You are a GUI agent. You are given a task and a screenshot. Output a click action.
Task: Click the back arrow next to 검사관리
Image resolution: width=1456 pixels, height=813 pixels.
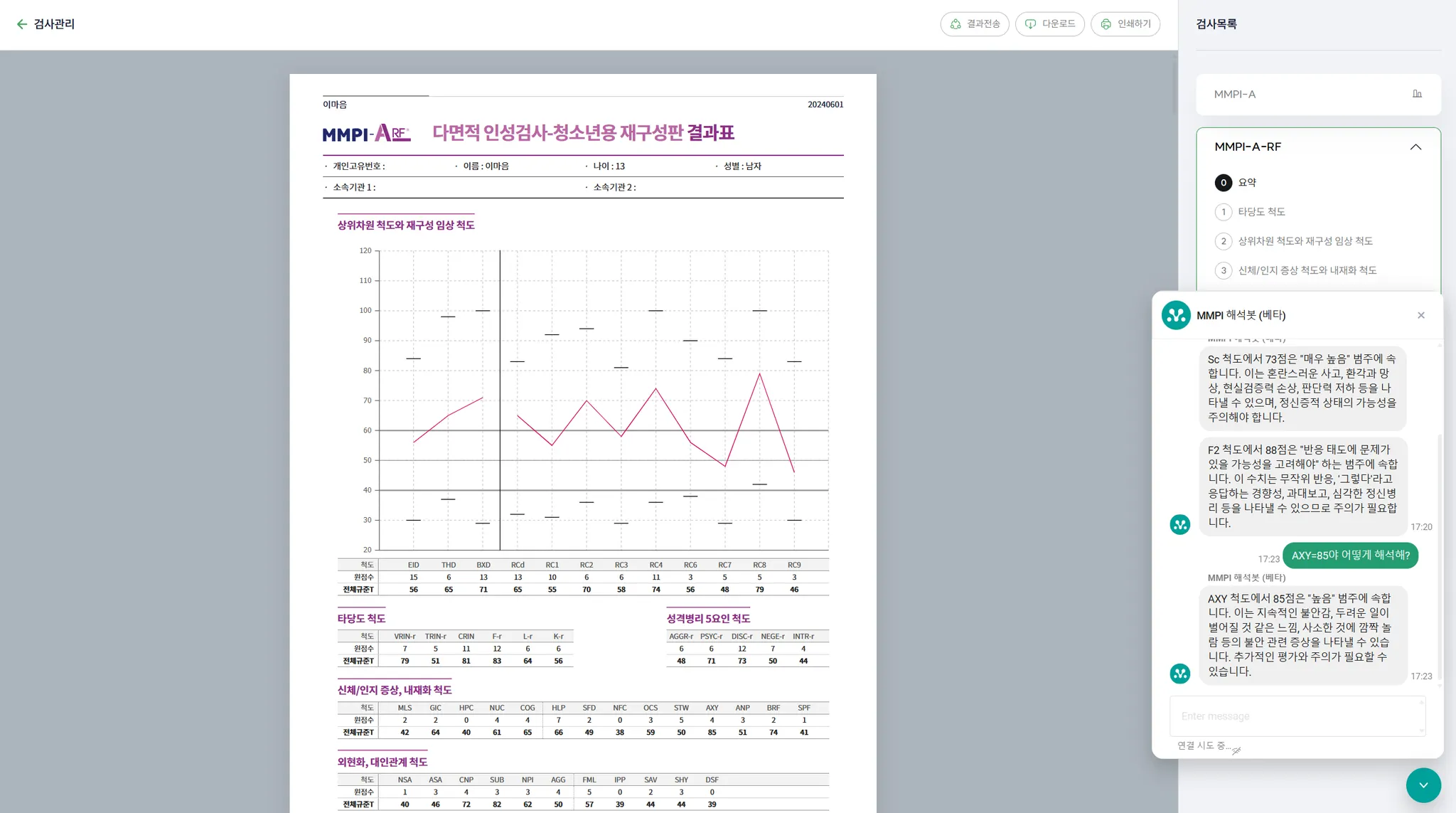pos(22,24)
